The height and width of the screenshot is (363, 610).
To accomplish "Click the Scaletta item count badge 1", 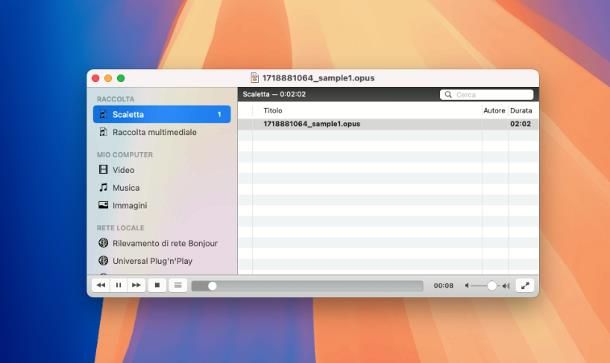I will coord(219,114).
